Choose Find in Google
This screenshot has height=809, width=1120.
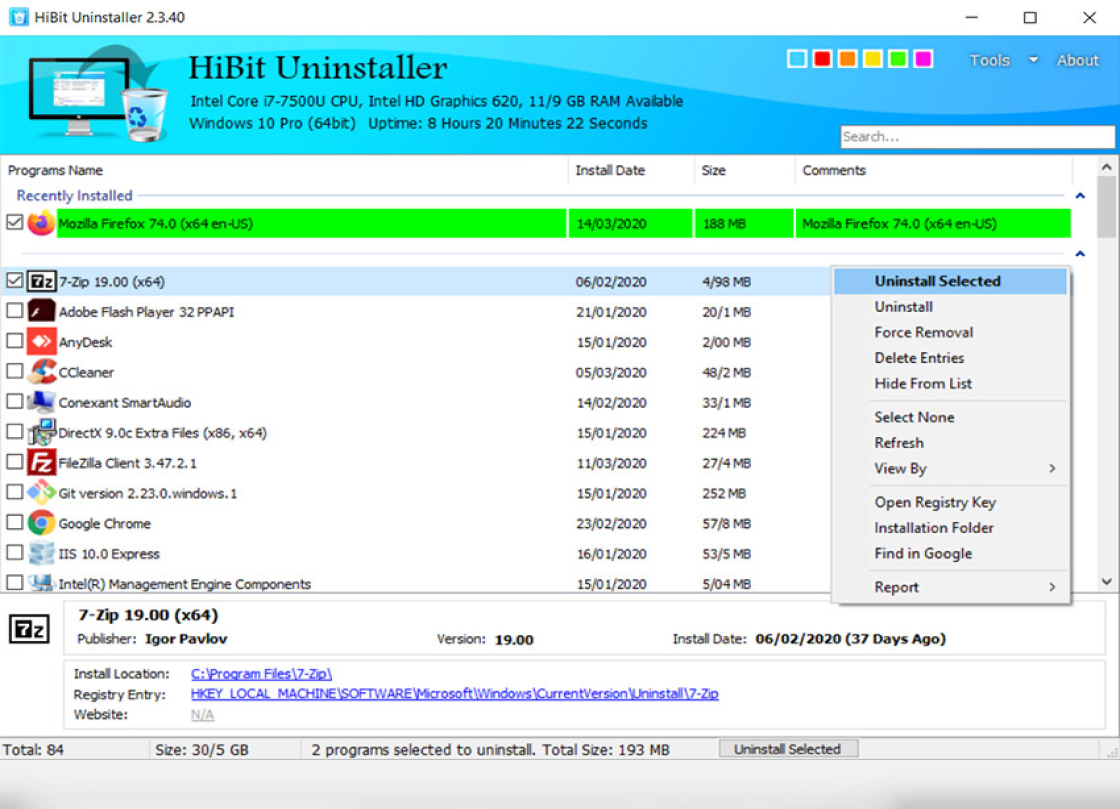951,553
